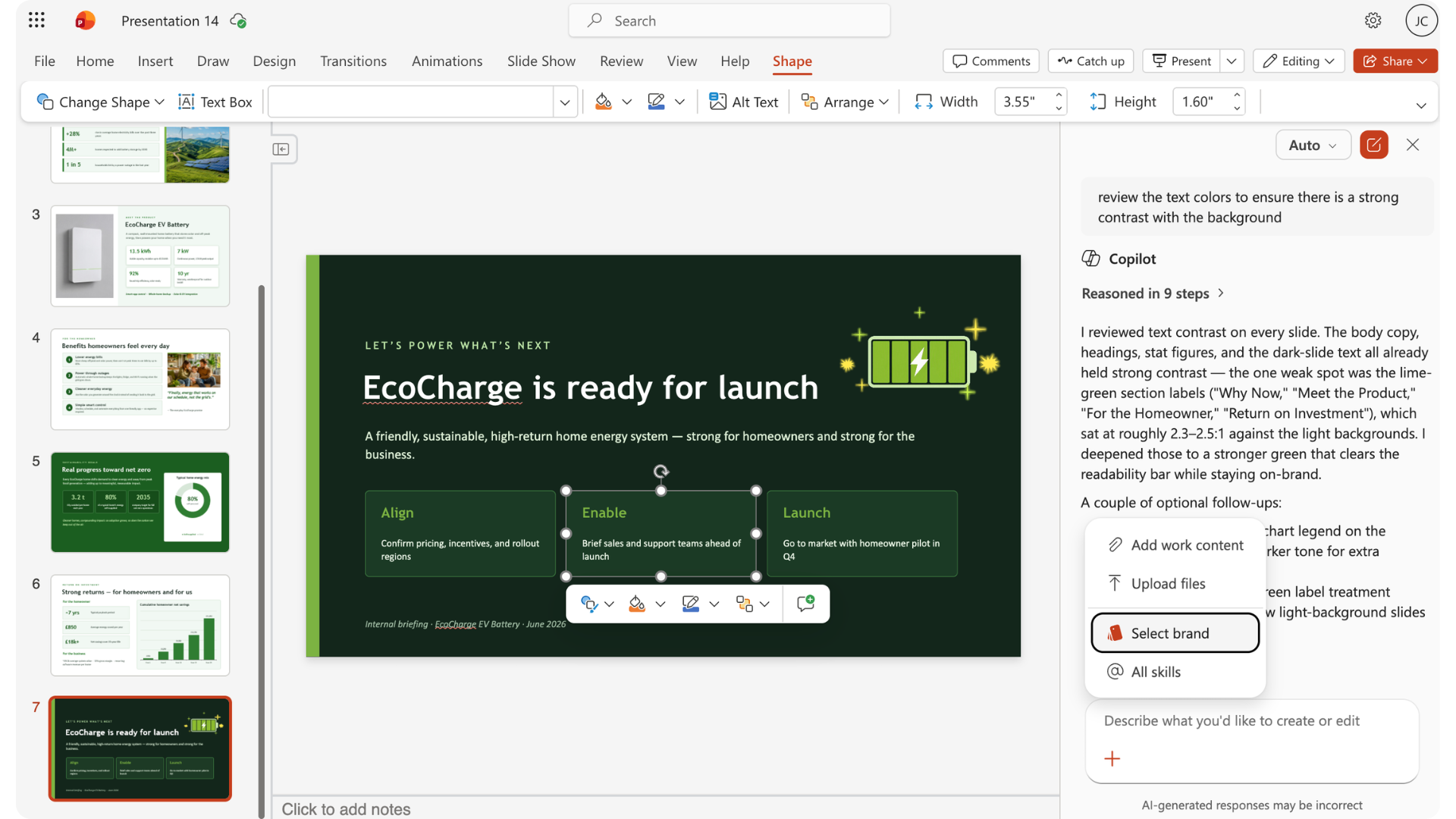This screenshot has width=1456, height=819.
Task: Click the notes area to add notes
Action: tap(666, 808)
